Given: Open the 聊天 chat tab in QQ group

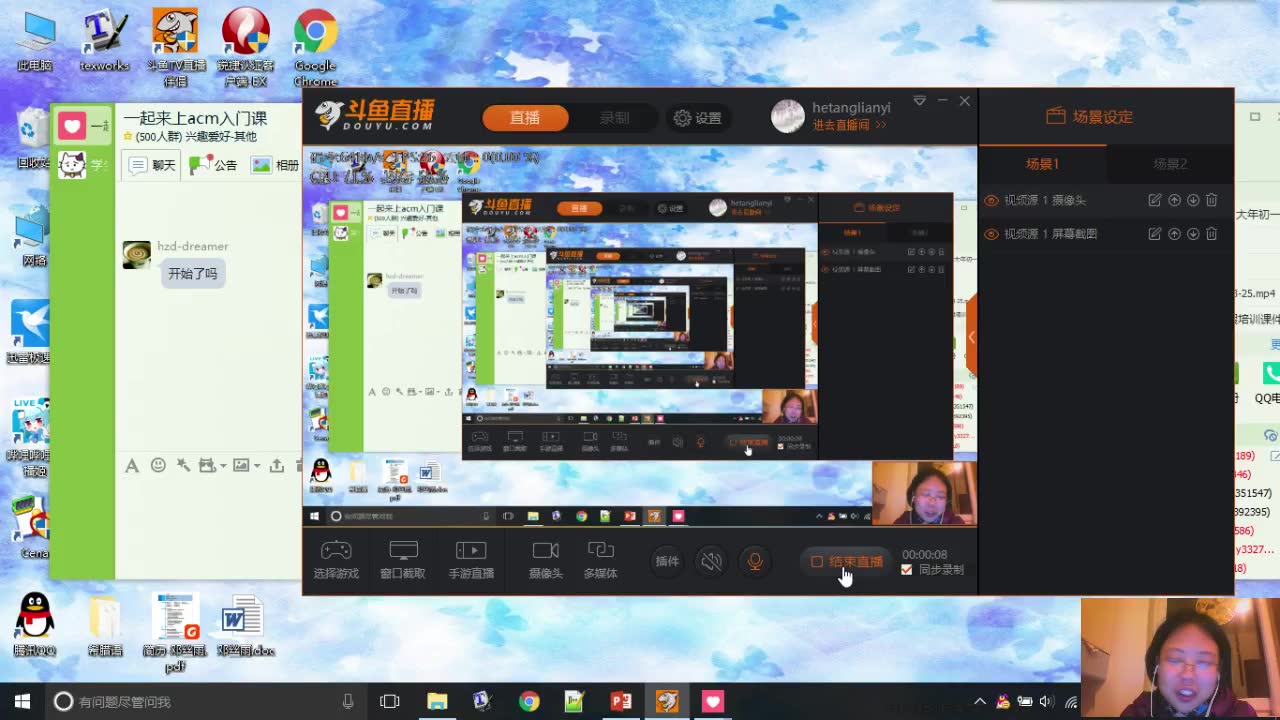Looking at the screenshot, I should (x=152, y=165).
